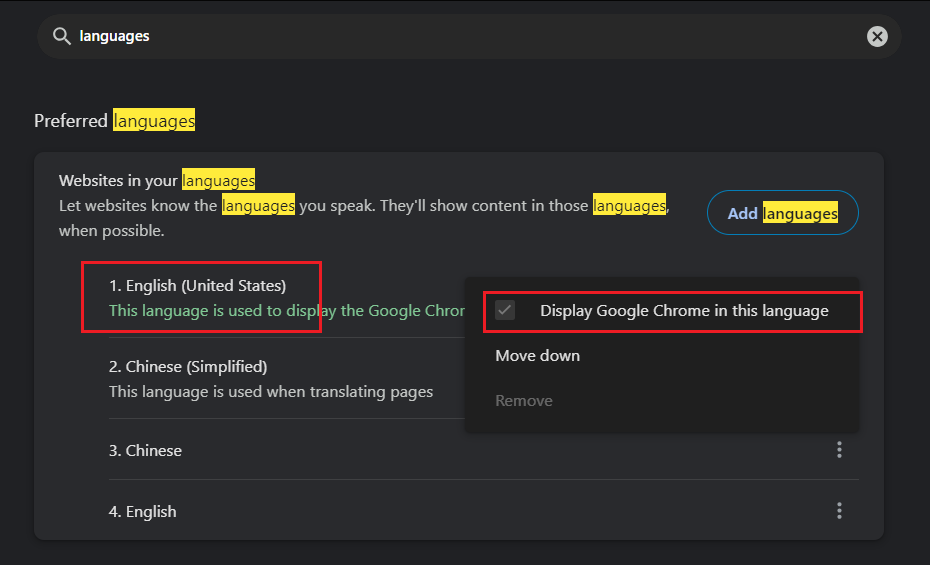Click the 3. Chinese language row text
This screenshot has height=565, width=930.
pos(145,451)
